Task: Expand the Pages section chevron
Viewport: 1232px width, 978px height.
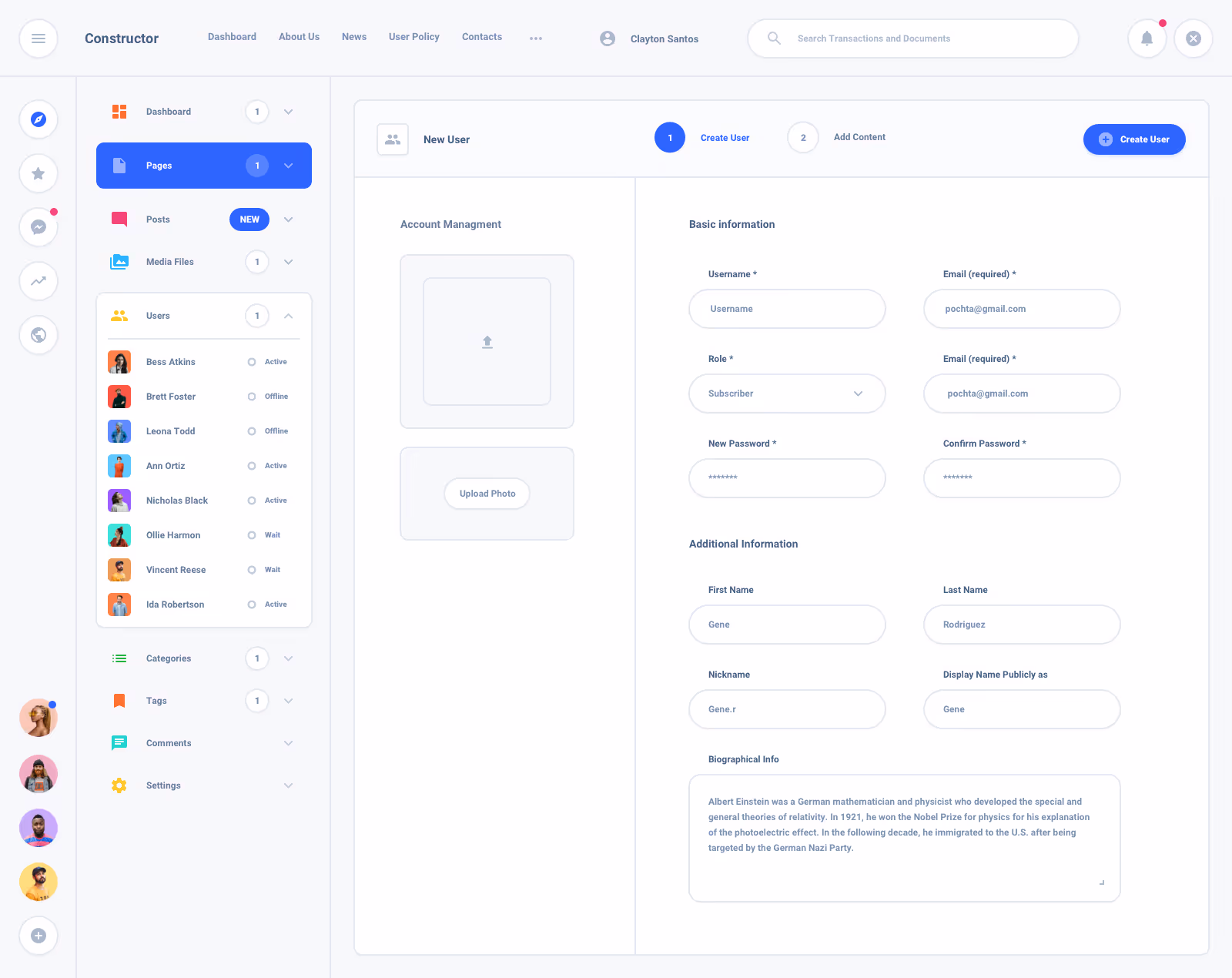Action: coord(288,166)
